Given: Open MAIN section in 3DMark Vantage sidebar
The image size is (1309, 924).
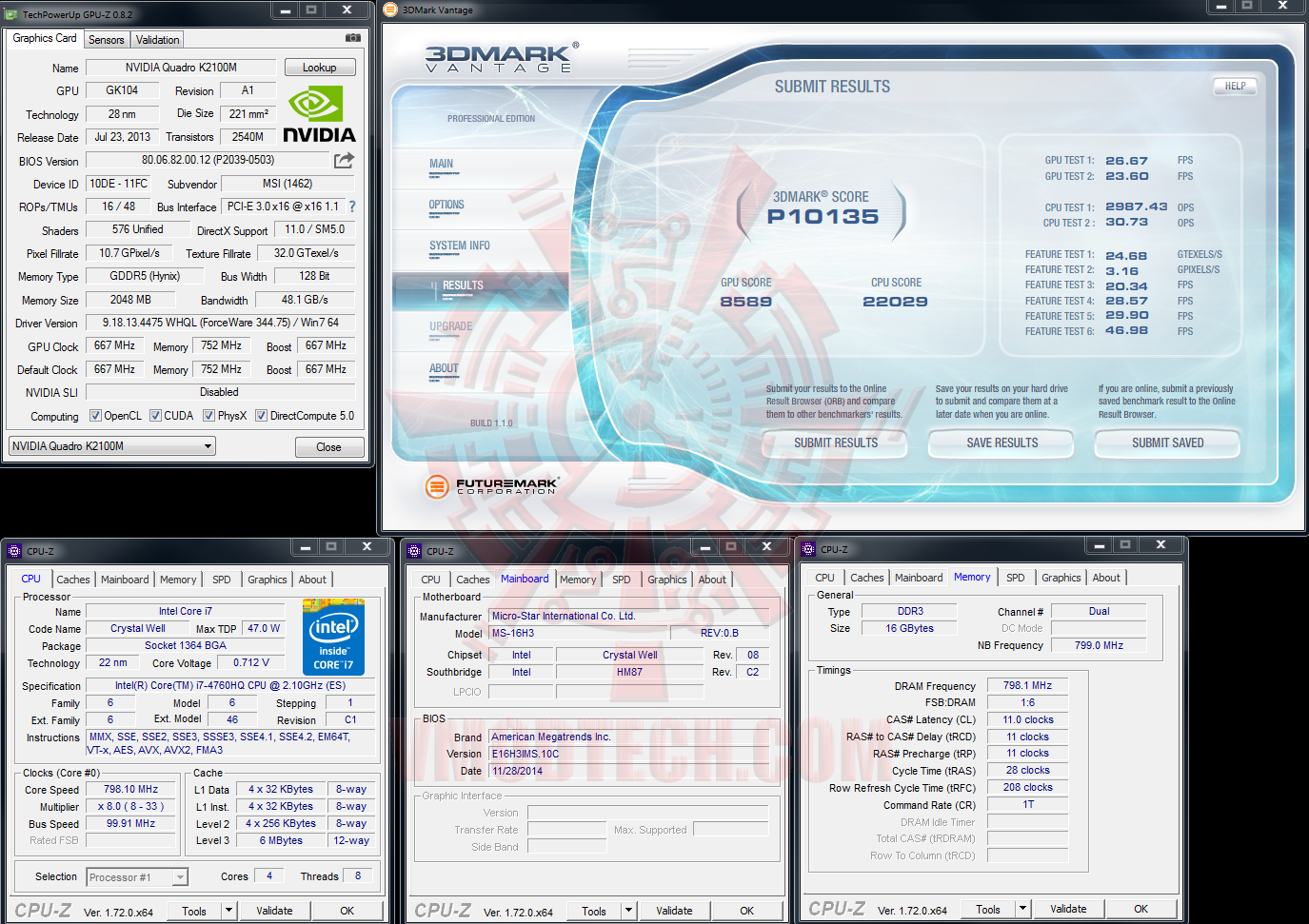Looking at the screenshot, I should pyautogui.click(x=442, y=164).
